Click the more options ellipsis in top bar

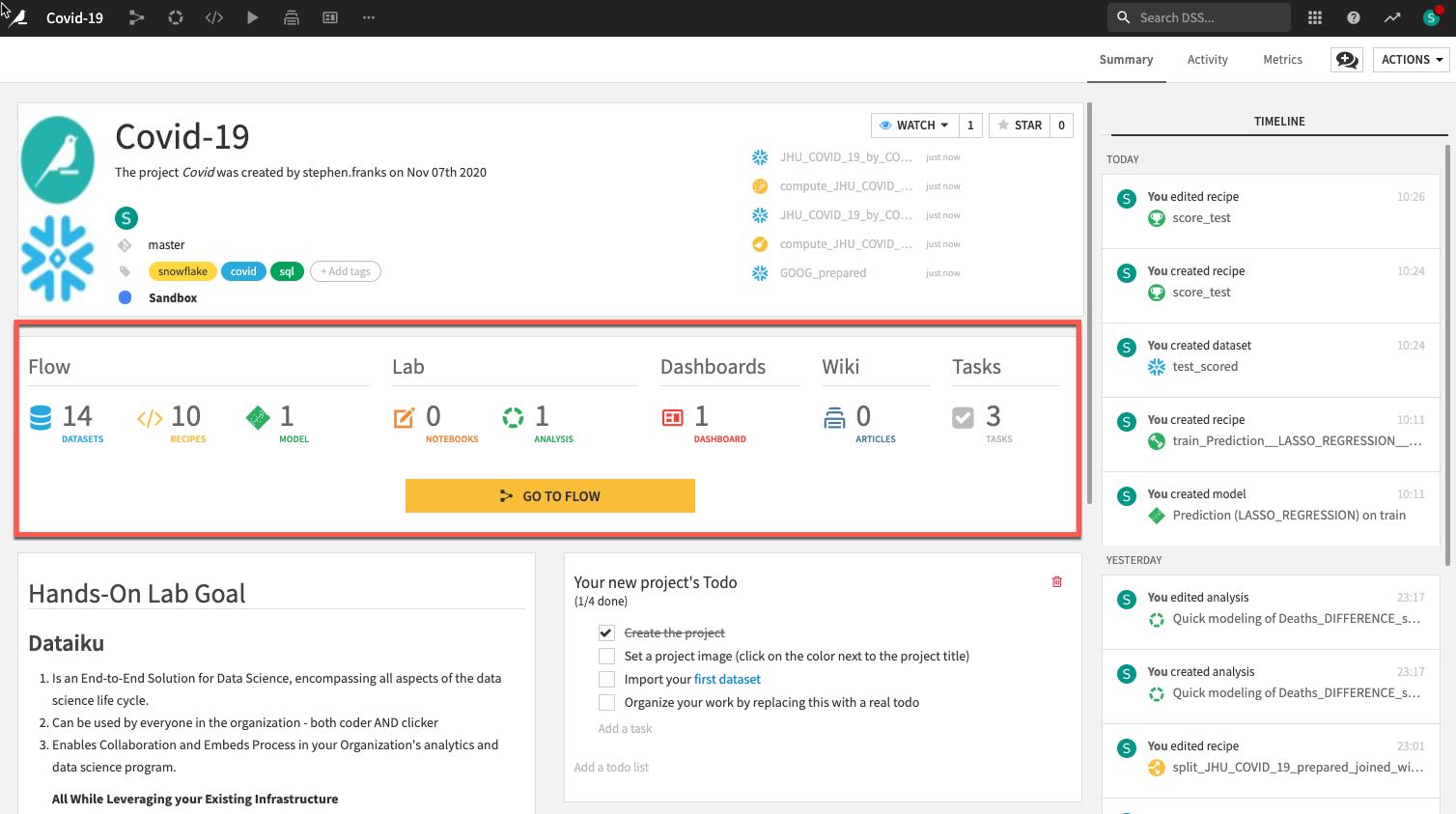pyautogui.click(x=369, y=17)
